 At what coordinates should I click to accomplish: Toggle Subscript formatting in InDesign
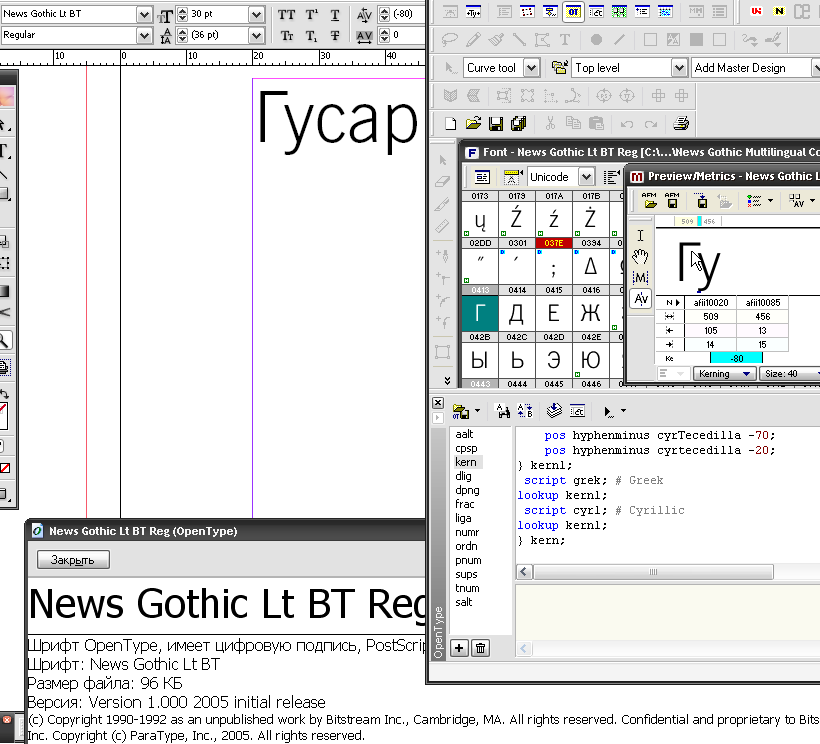(312, 36)
